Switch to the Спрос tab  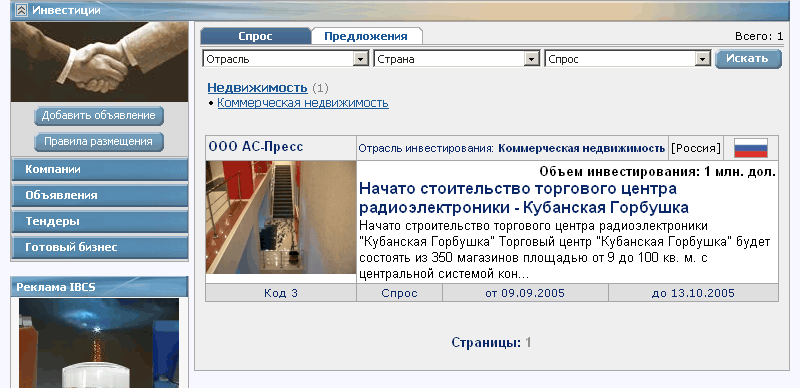click(x=255, y=36)
